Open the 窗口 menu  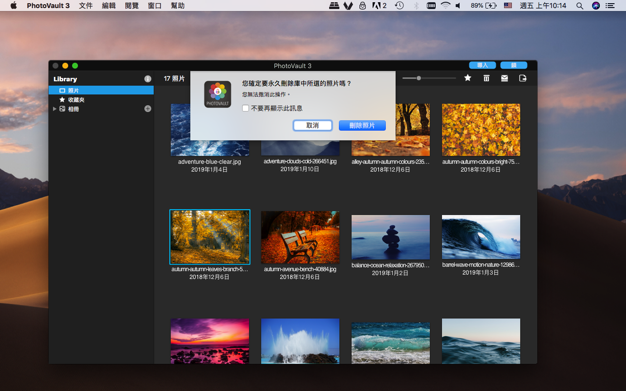tap(155, 6)
